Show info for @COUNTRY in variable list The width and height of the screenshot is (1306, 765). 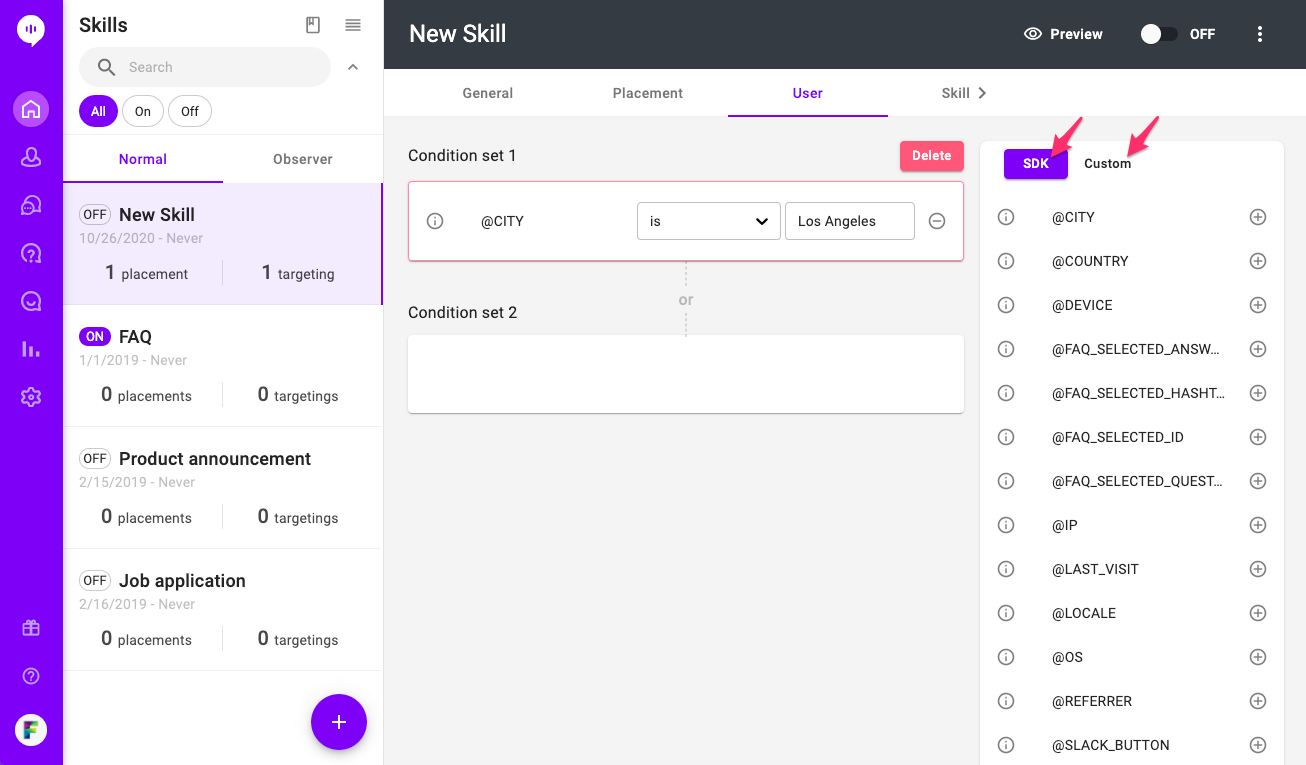pos(1006,261)
